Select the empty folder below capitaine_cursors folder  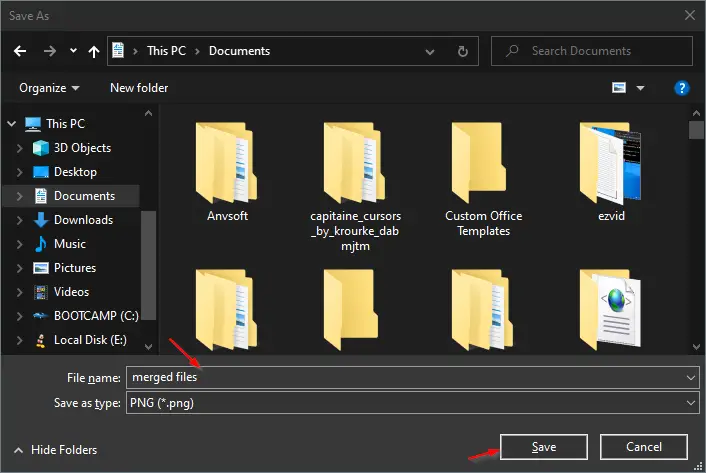tap(351, 310)
